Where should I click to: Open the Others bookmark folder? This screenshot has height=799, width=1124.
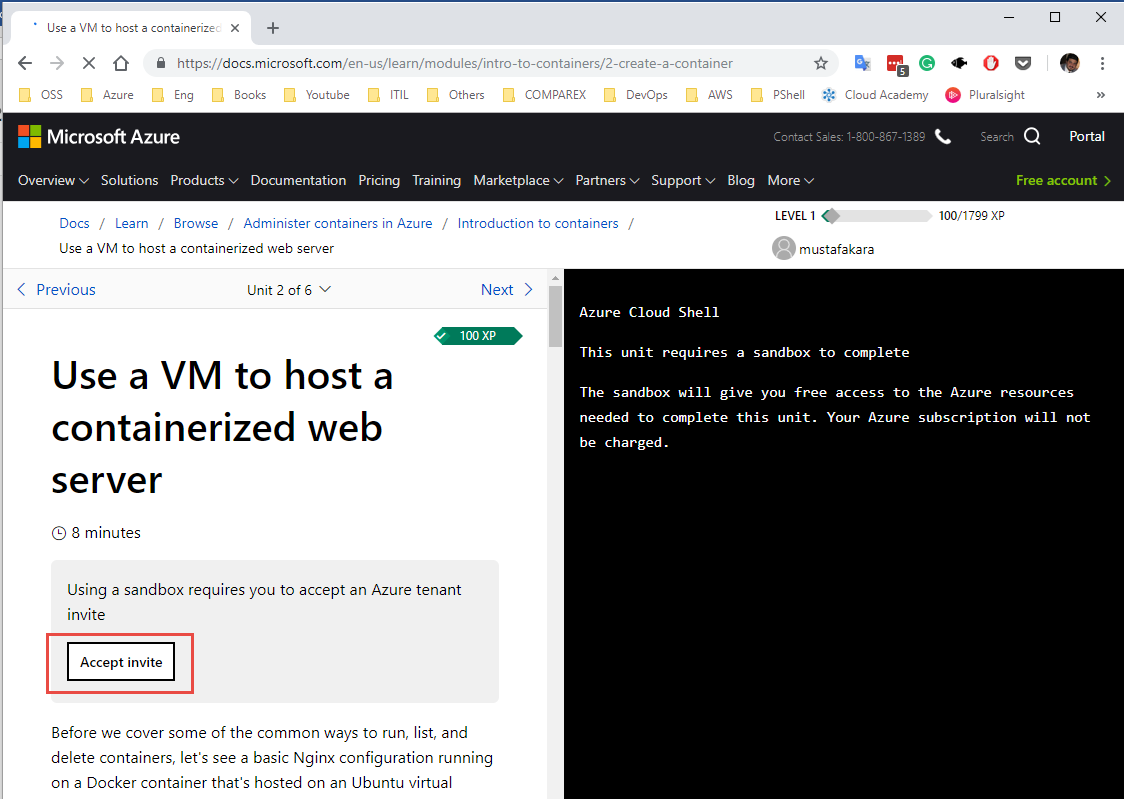(x=456, y=95)
